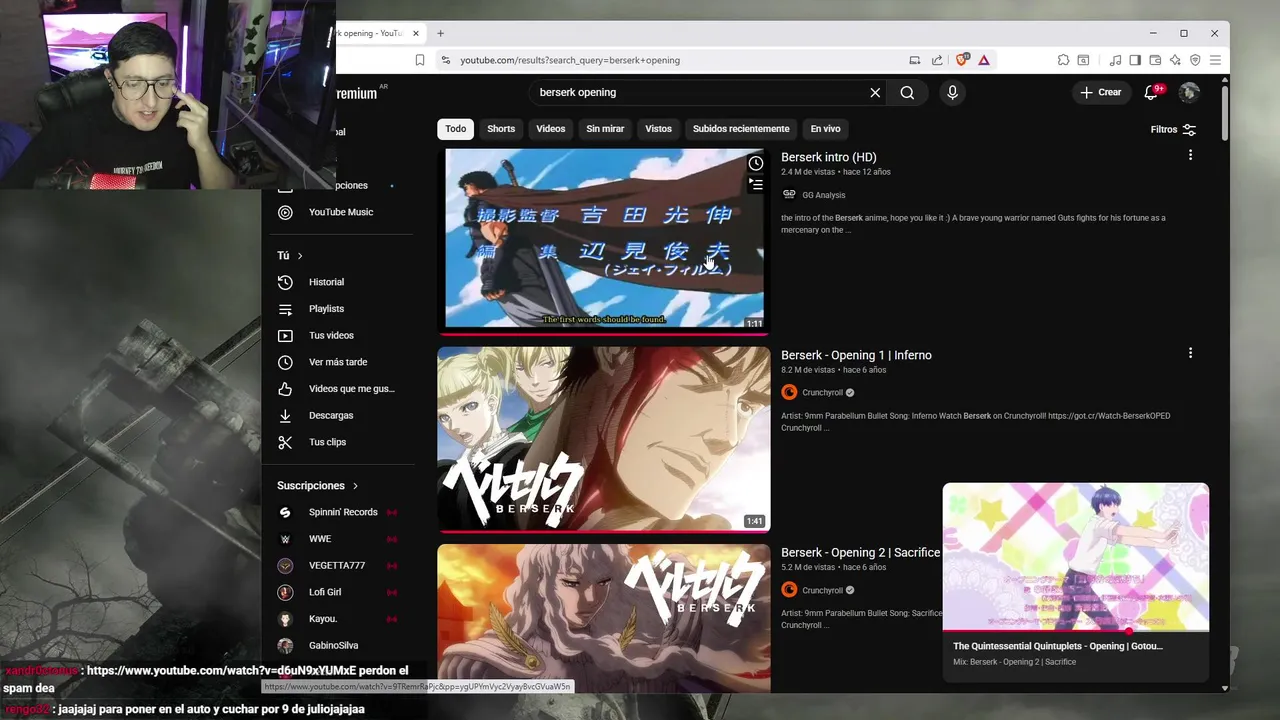Open Berserk - Opening 1 | Inferno title
Screen dimensions: 1280x720
coord(856,355)
